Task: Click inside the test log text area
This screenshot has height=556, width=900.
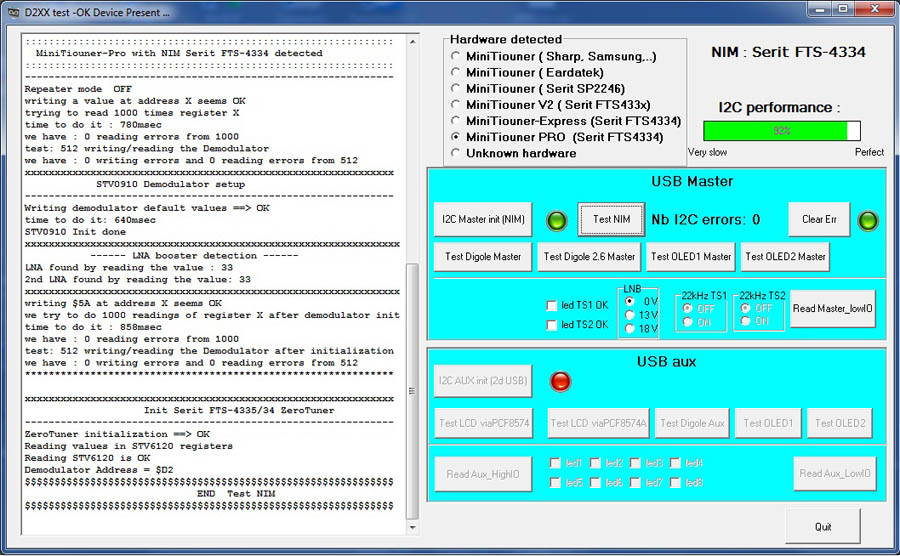Action: (x=214, y=284)
